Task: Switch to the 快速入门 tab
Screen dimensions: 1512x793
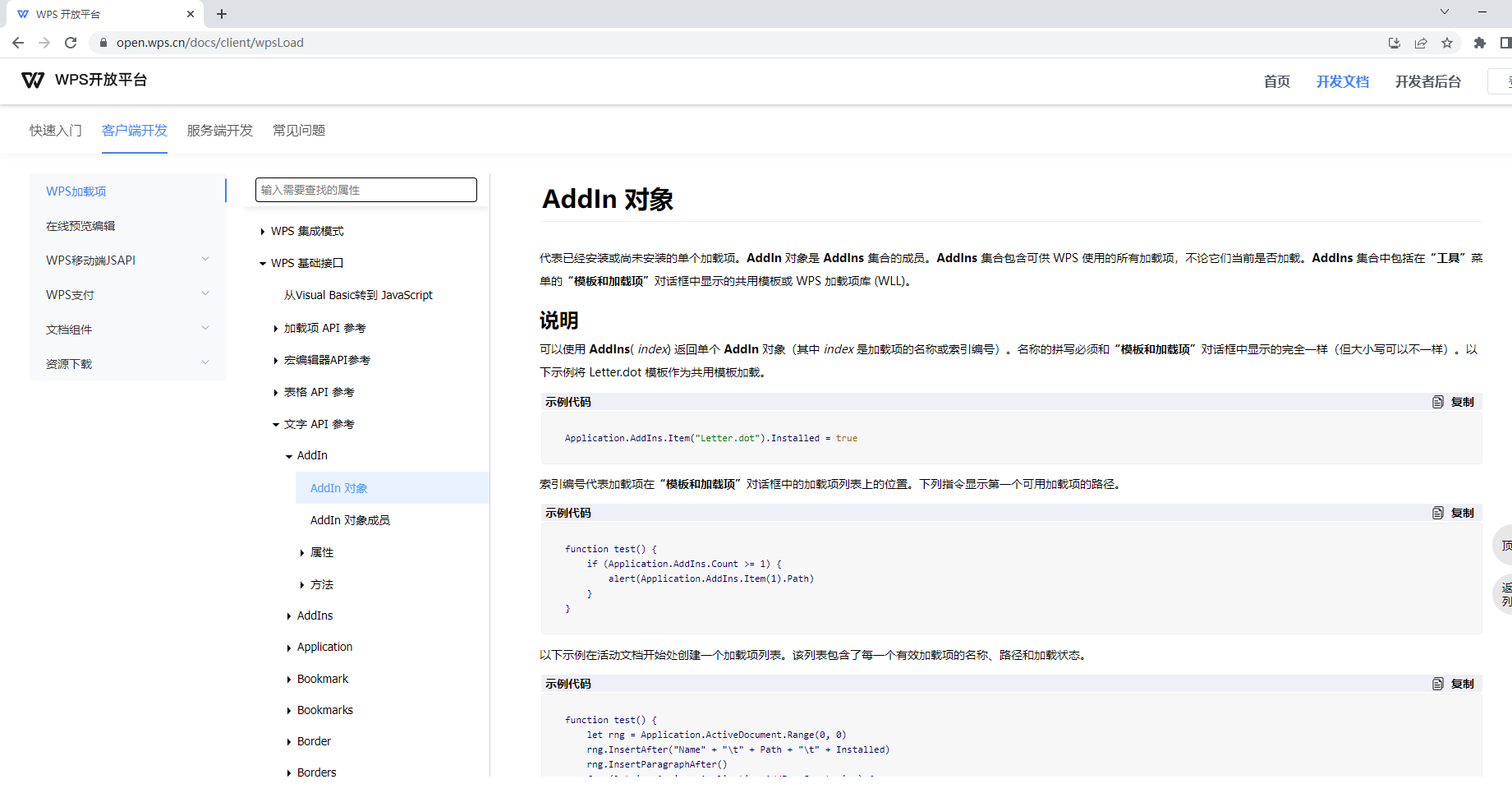Action: (x=56, y=131)
